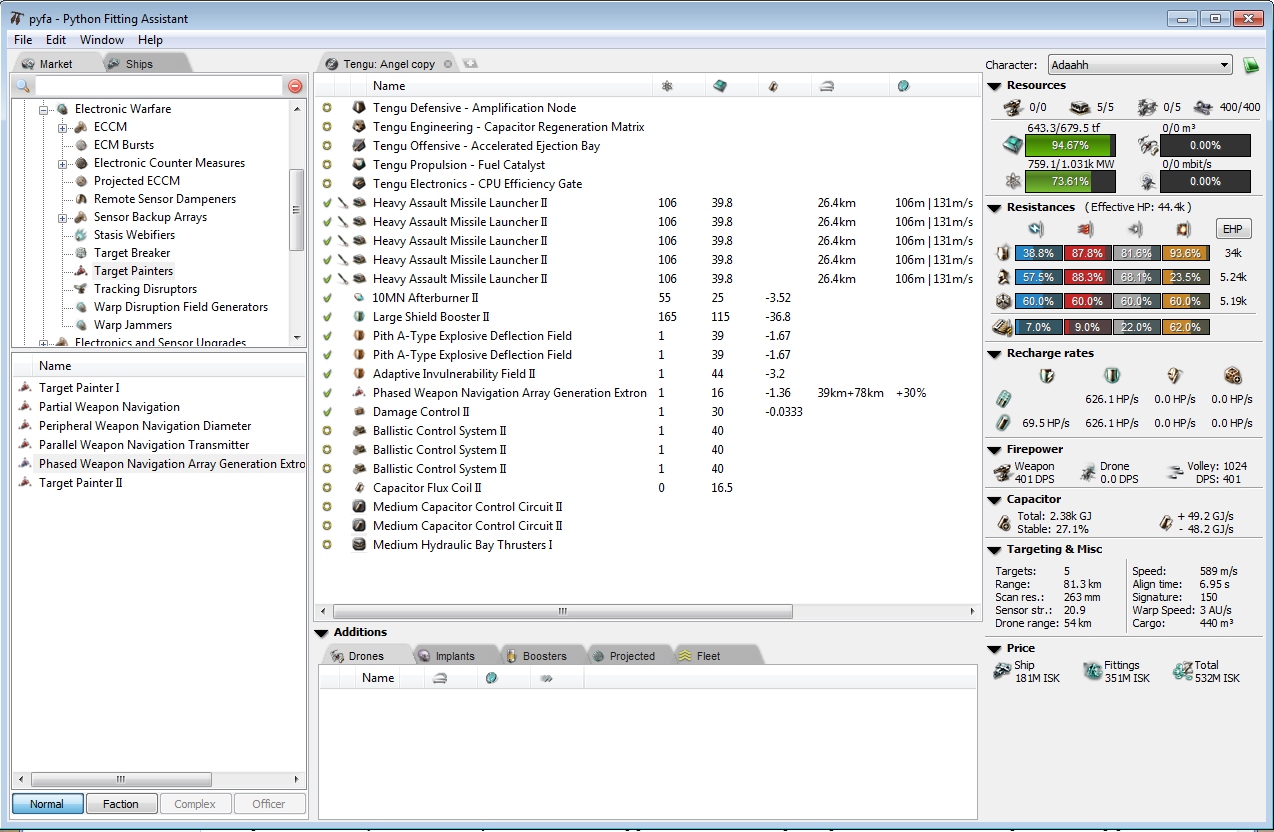Image resolution: width=1274 pixels, height=832 pixels.
Task: Close the Tengu: Angel copy tab
Action: pyautogui.click(x=448, y=64)
